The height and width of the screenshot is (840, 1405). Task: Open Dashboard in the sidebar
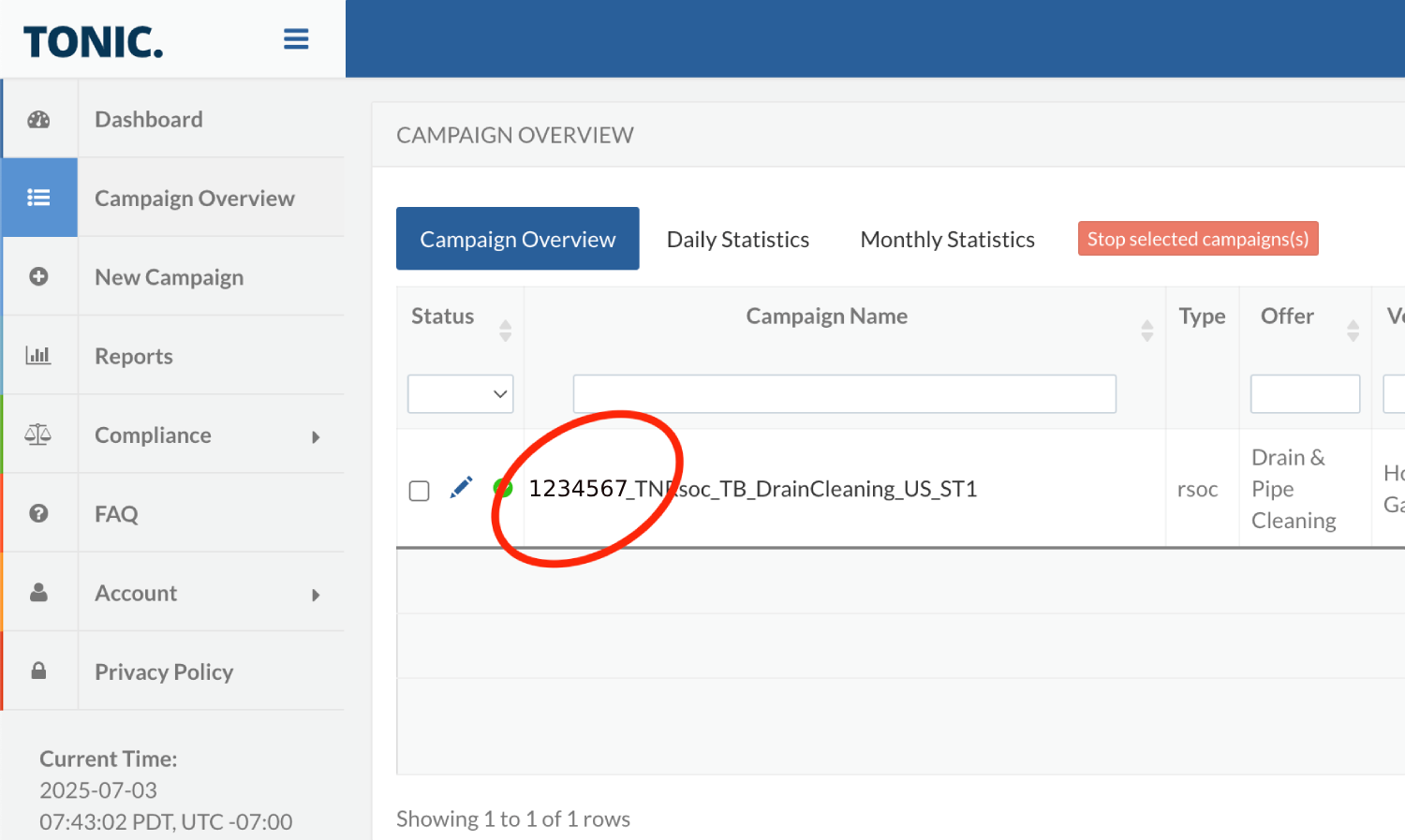[x=149, y=119]
